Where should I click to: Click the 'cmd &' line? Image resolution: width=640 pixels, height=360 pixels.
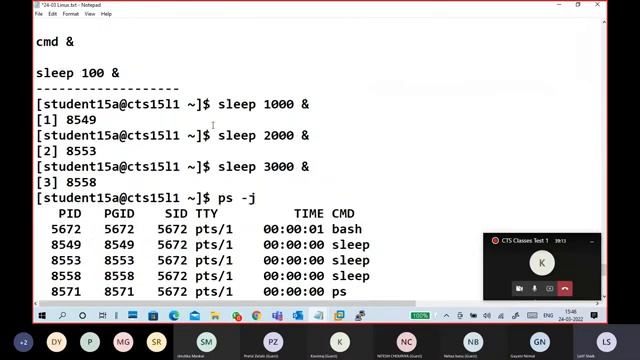[55, 42]
